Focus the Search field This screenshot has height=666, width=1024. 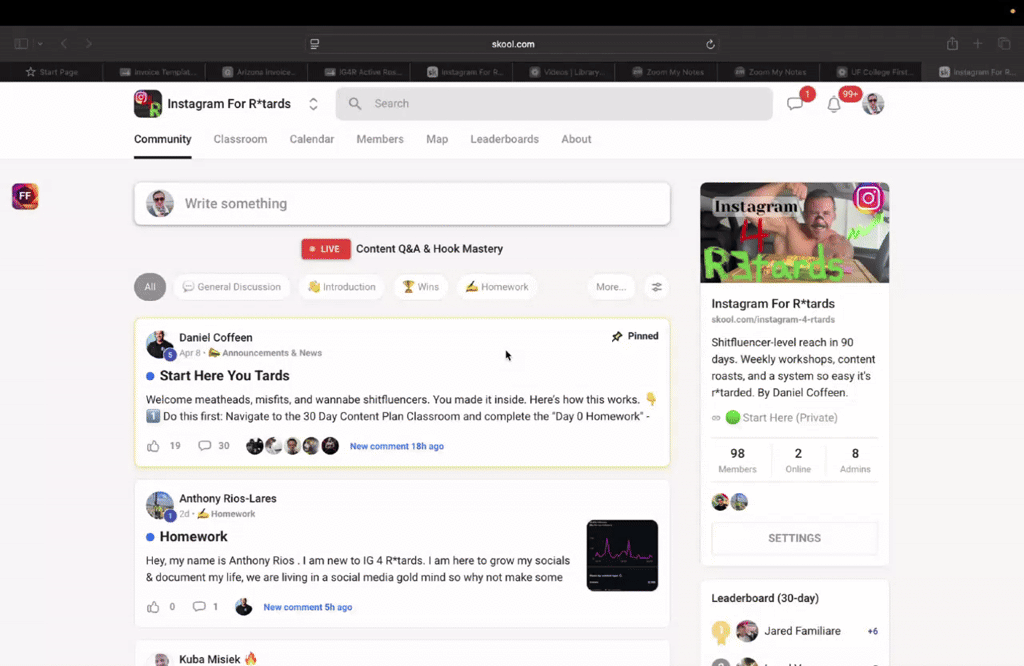point(554,103)
